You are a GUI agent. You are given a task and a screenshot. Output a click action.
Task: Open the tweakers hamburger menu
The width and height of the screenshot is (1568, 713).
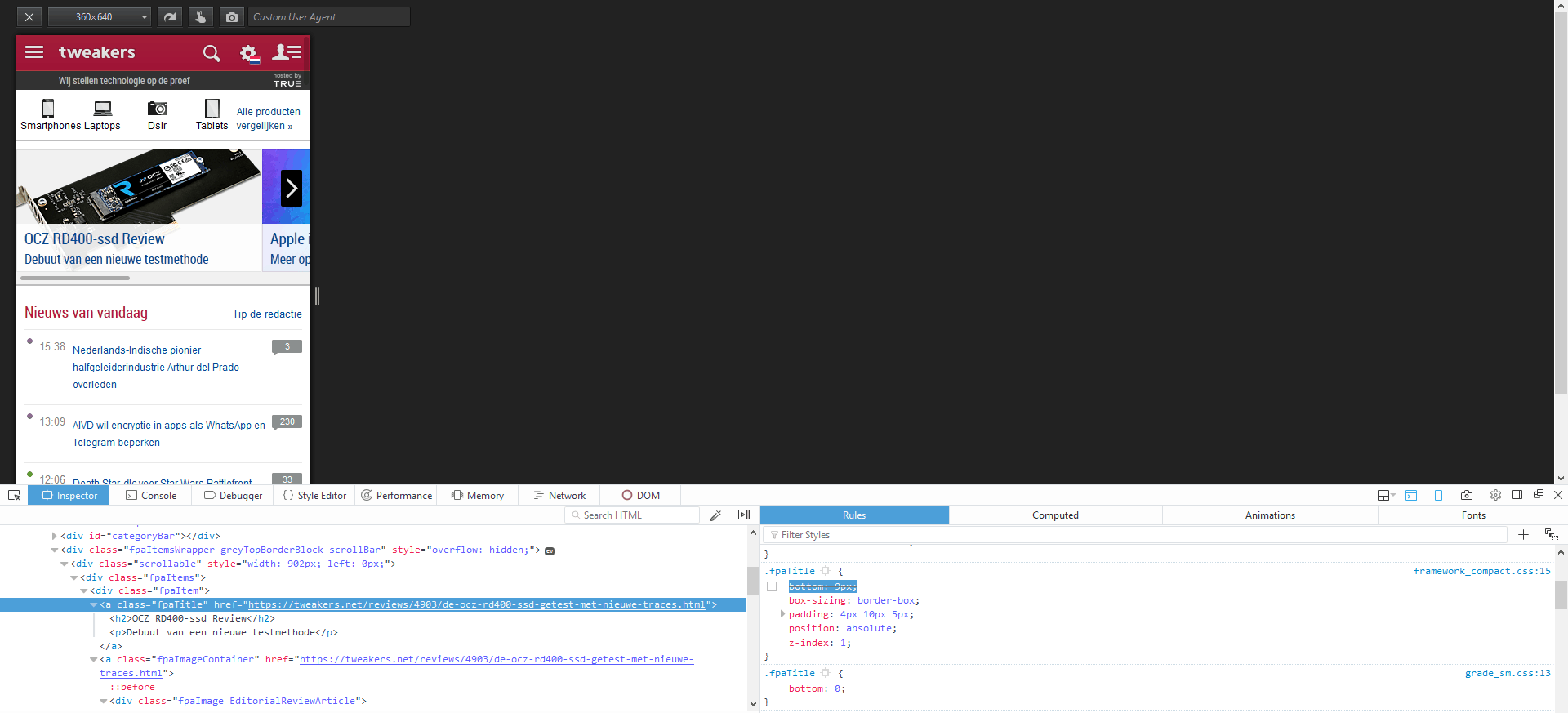pyautogui.click(x=34, y=52)
